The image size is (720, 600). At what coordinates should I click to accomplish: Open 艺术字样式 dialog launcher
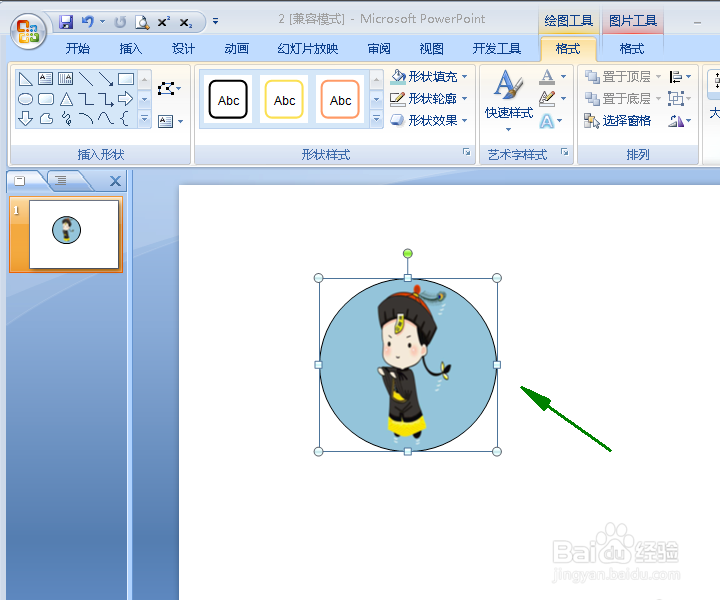(565, 152)
